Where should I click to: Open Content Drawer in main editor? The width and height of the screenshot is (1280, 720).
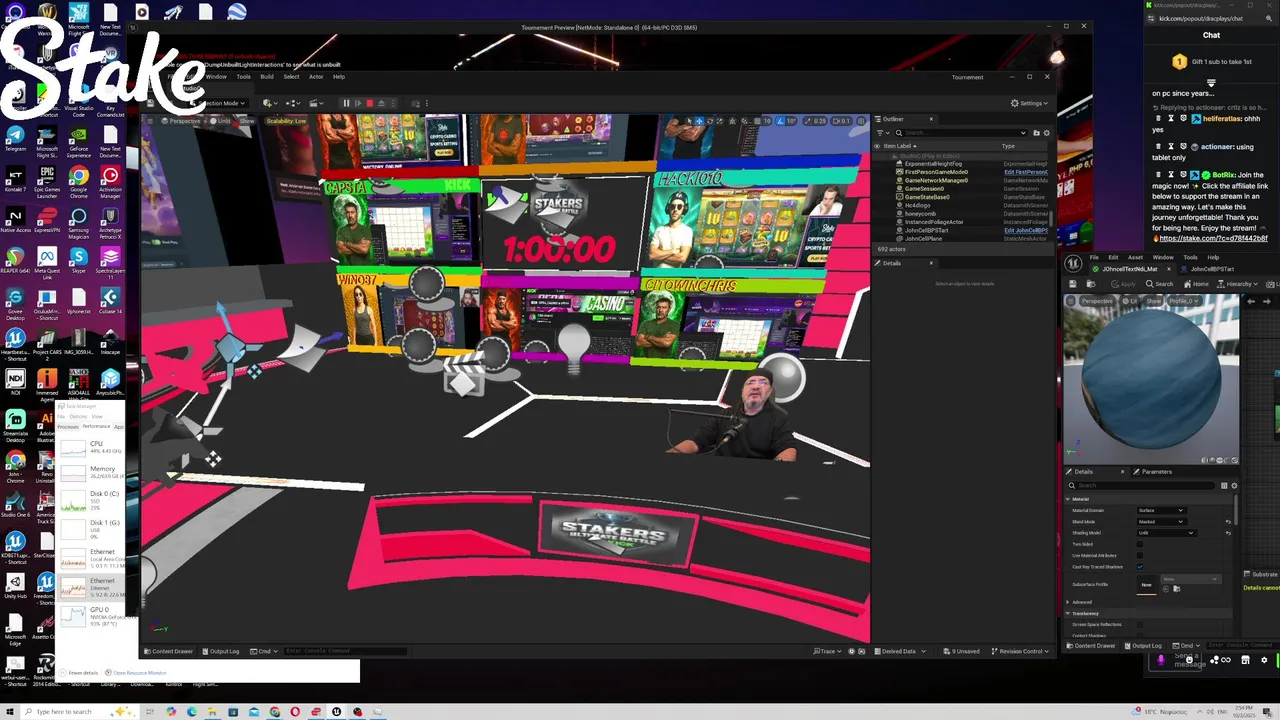click(169, 651)
